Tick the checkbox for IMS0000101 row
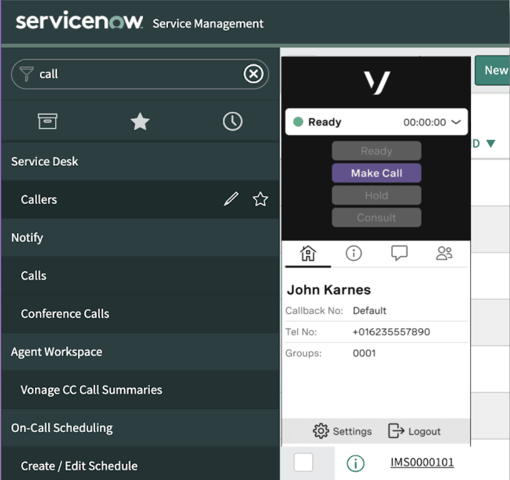 point(303,462)
